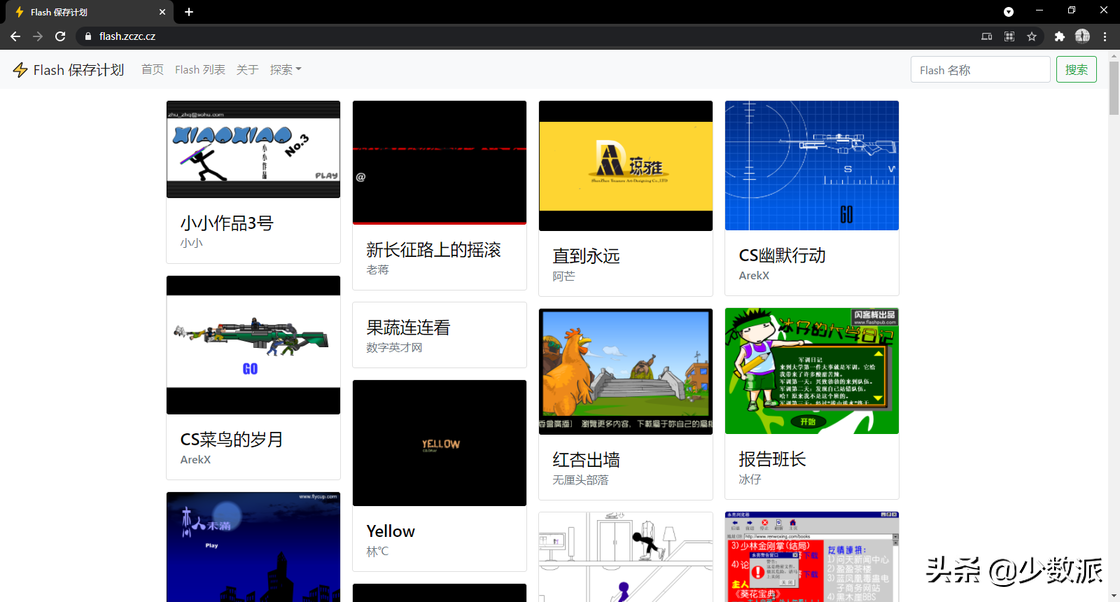This screenshot has height=602, width=1120.
Task: Open the 关于 page link
Action: tap(247, 70)
